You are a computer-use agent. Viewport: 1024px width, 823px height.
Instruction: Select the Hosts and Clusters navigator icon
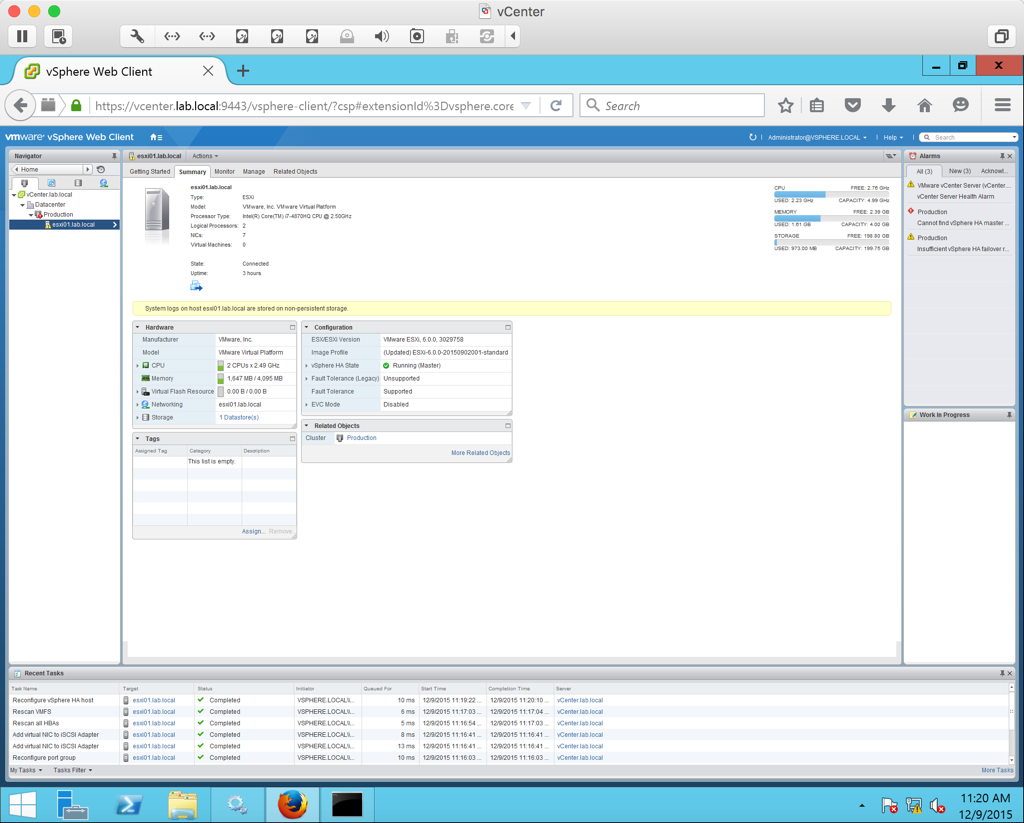(x=25, y=183)
